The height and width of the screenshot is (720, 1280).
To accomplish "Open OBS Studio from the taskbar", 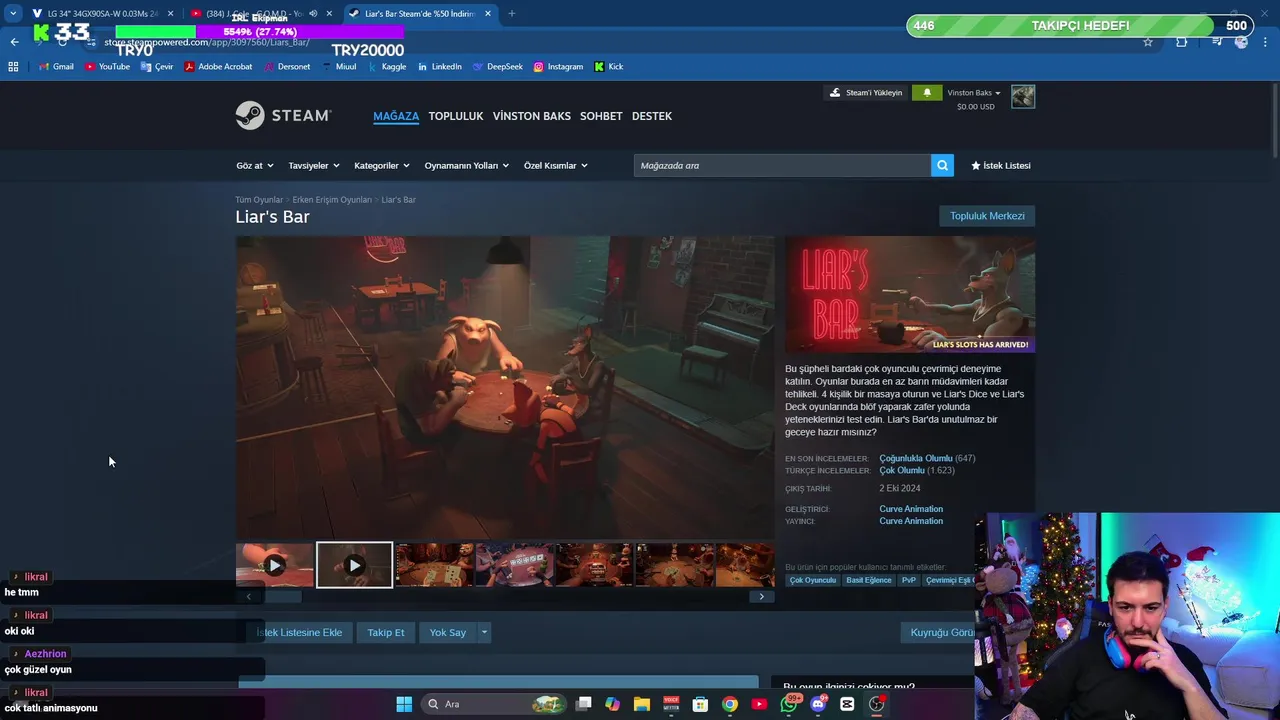I will tap(877, 704).
